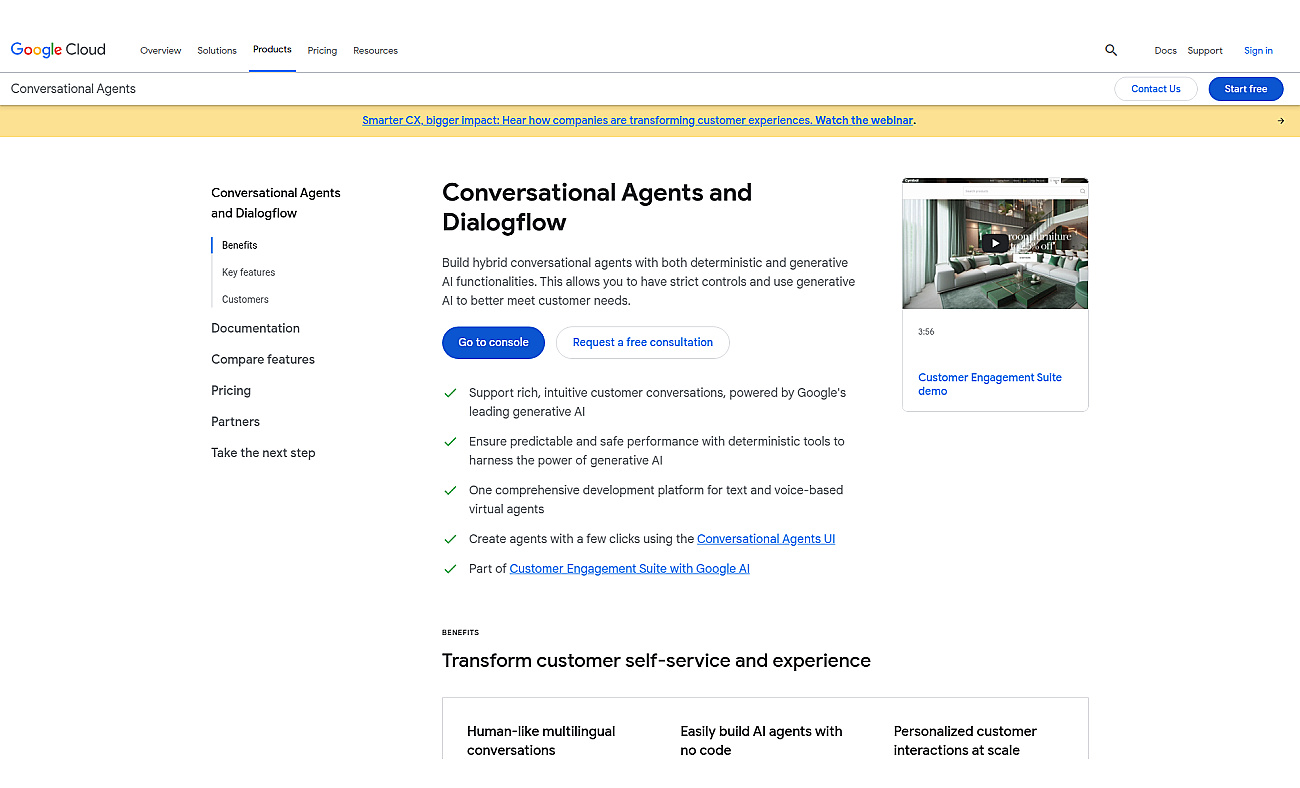1300x788 pixels.
Task: Click the banner's right arrow icon
Action: point(1281,121)
